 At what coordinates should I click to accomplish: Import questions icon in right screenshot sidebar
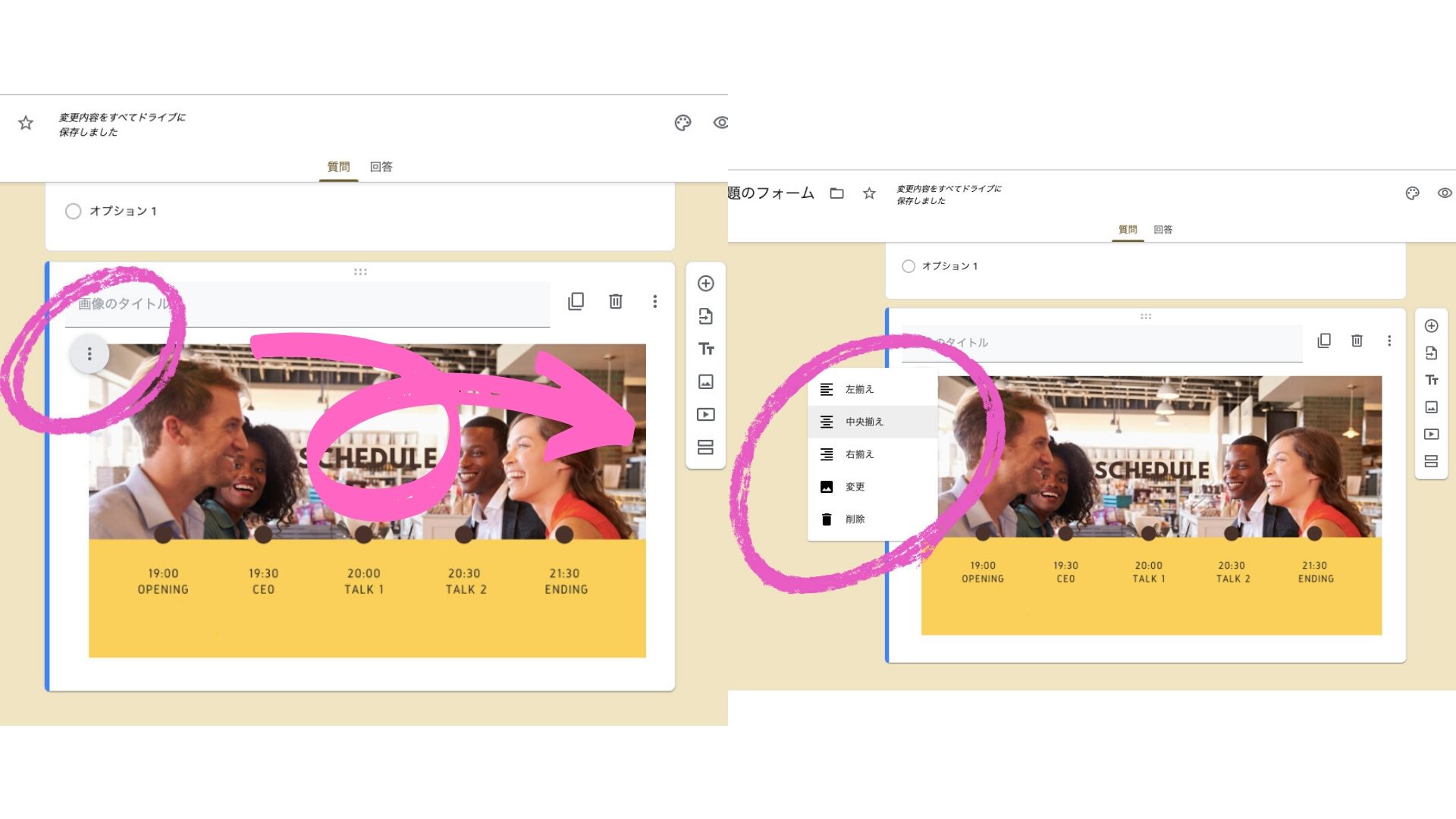(1431, 353)
